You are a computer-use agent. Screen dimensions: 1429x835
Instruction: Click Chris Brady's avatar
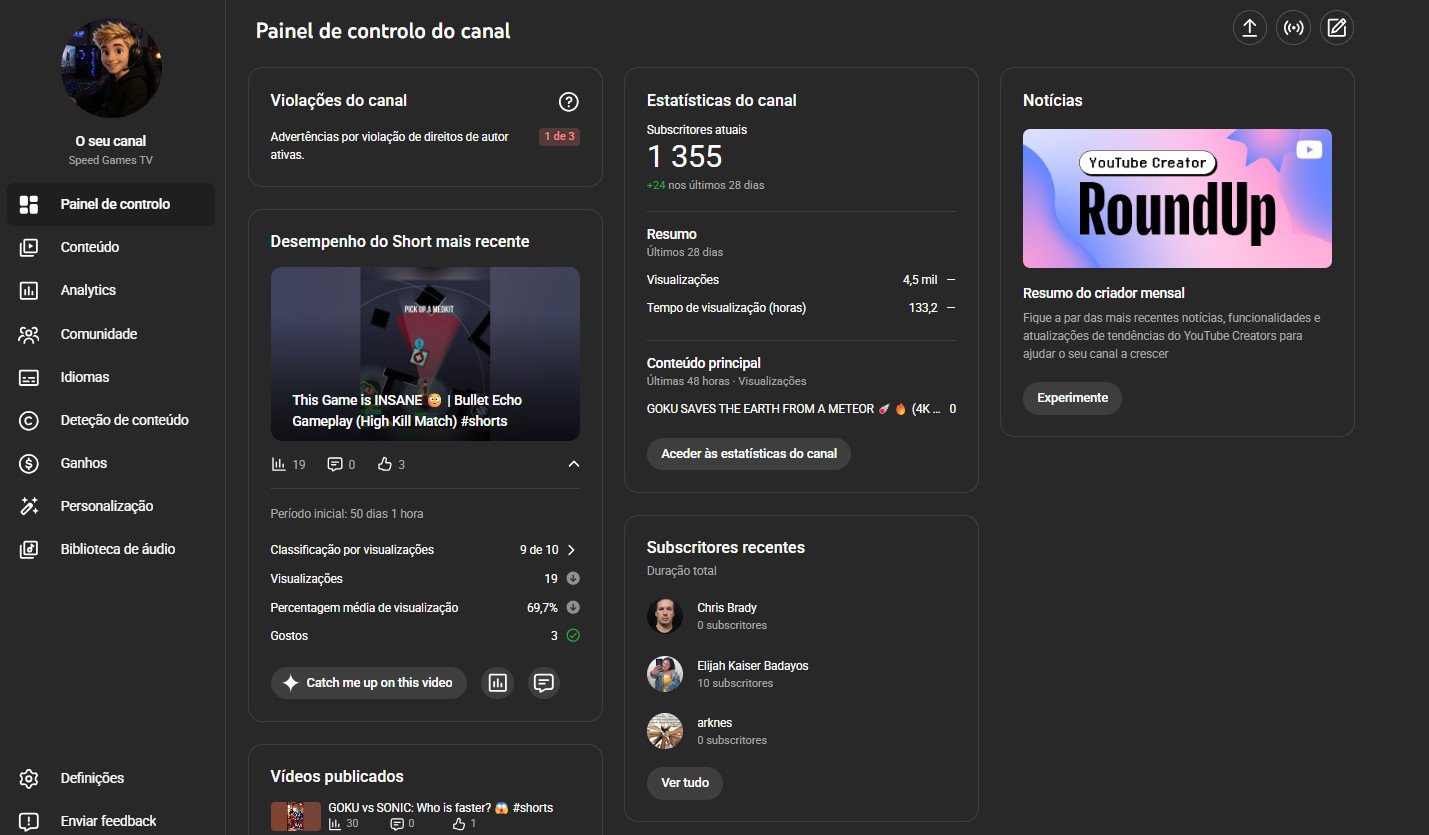665,616
